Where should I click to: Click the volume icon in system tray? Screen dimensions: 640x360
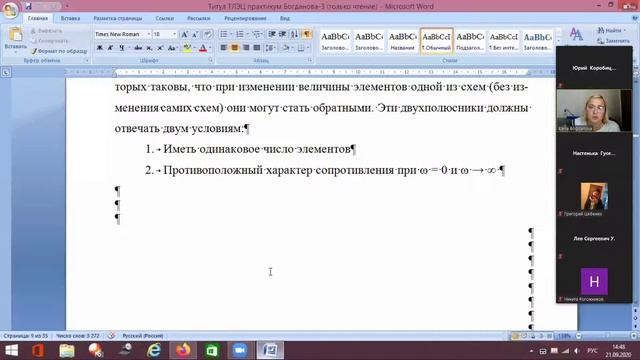pyautogui.click(x=576, y=351)
